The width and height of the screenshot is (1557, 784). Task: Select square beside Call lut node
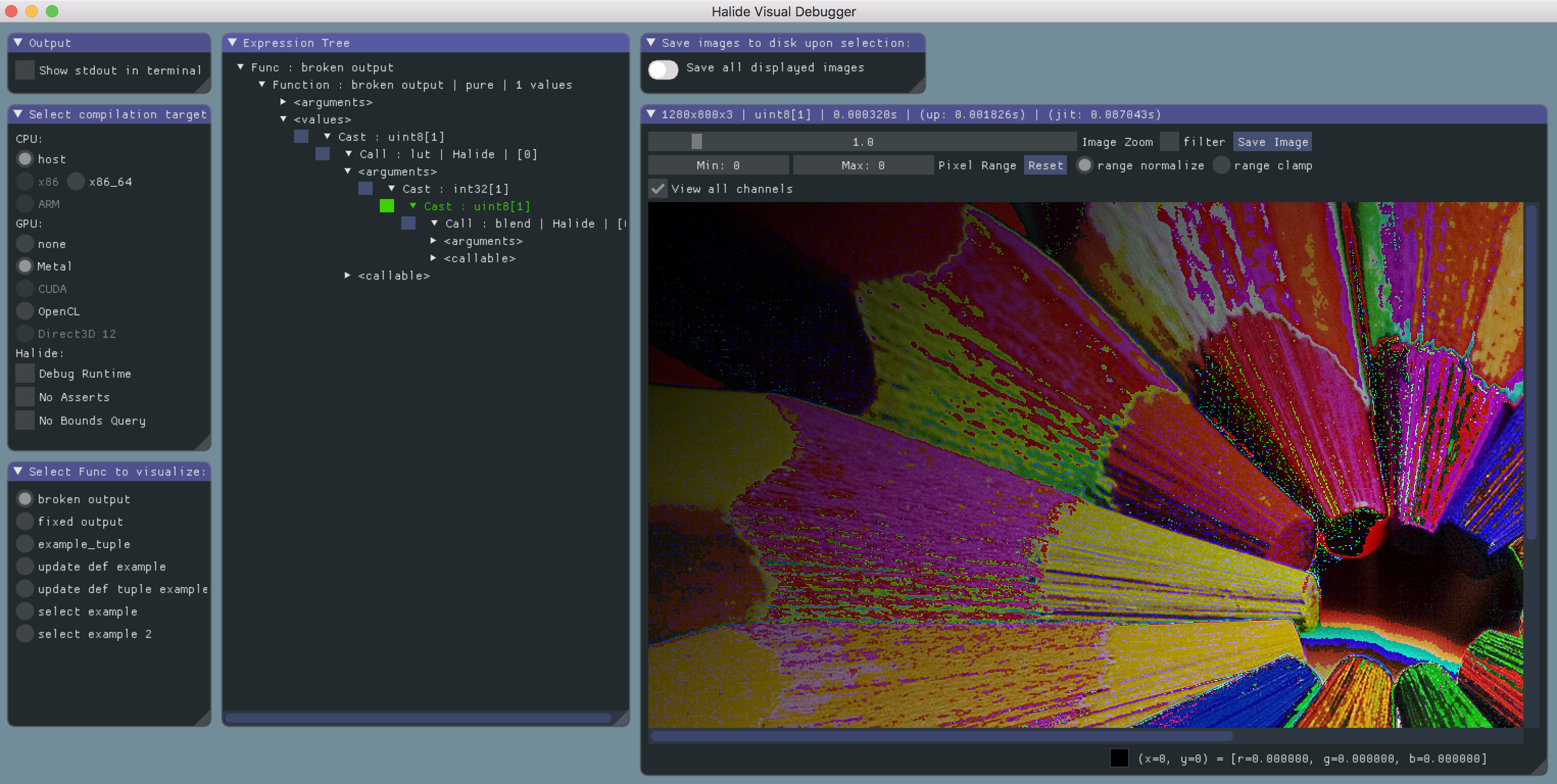[322, 154]
